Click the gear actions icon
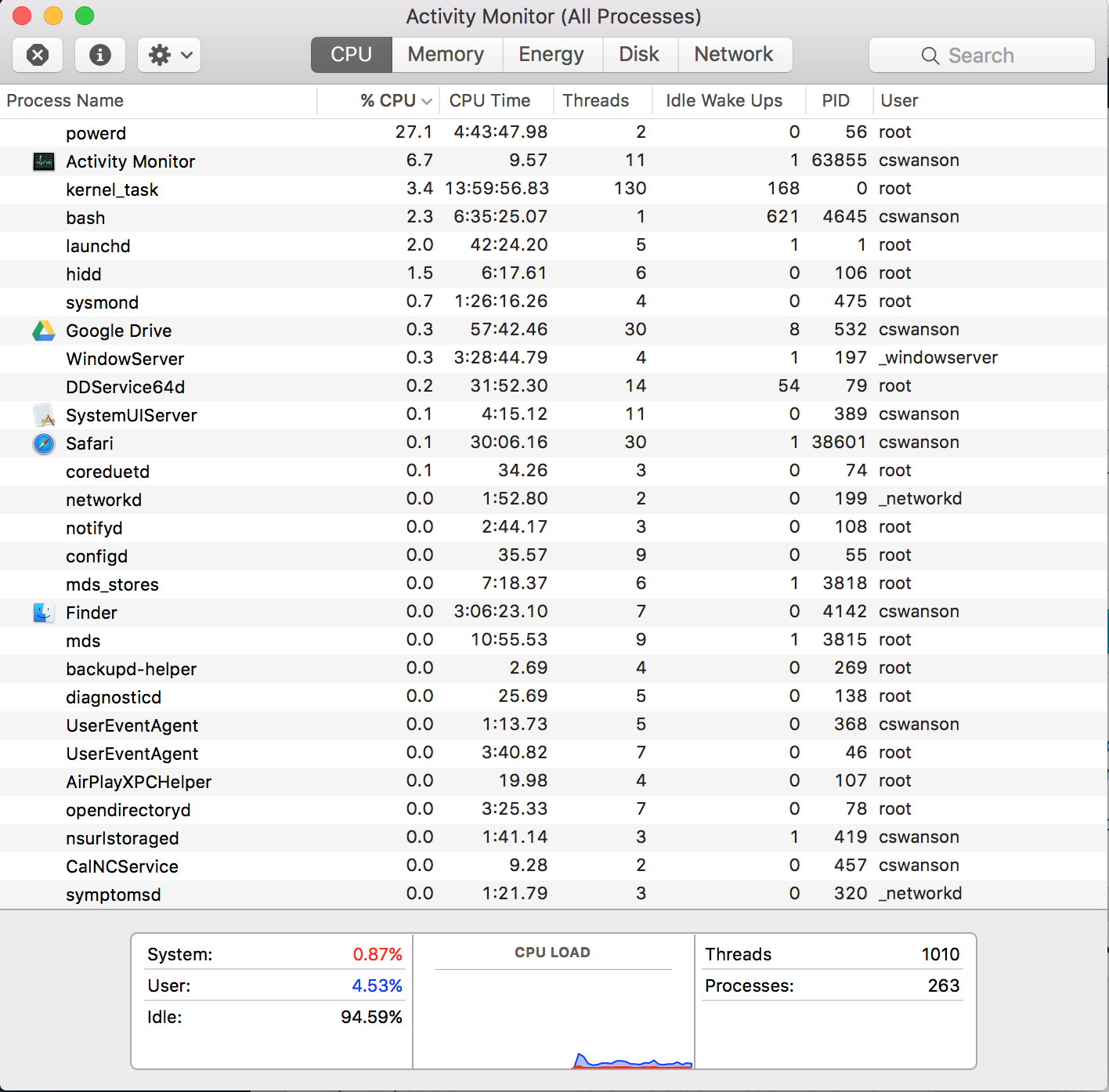This screenshot has width=1109, height=1092. pyautogui.click(x=161, y=55)
